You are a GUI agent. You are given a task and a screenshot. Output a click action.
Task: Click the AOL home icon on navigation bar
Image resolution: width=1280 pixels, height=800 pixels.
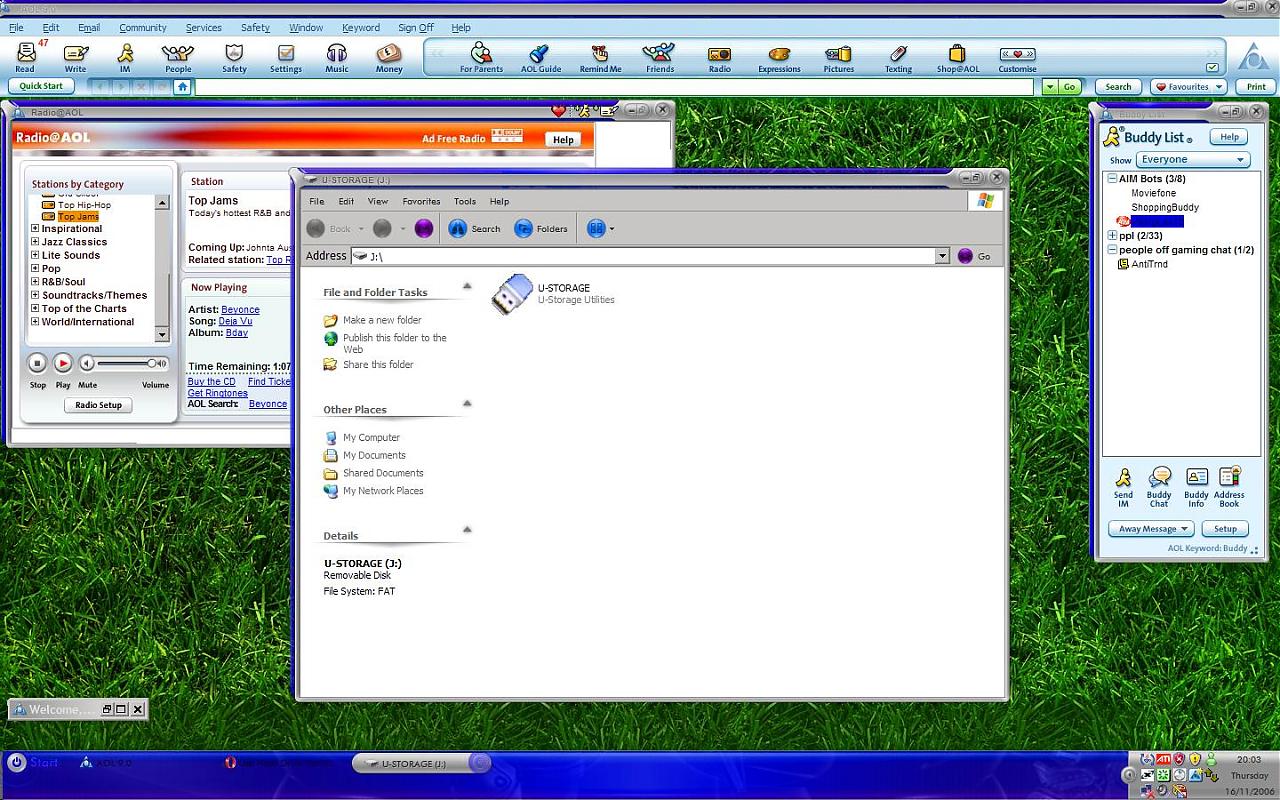pyautogui.click(x=182, y=87)
